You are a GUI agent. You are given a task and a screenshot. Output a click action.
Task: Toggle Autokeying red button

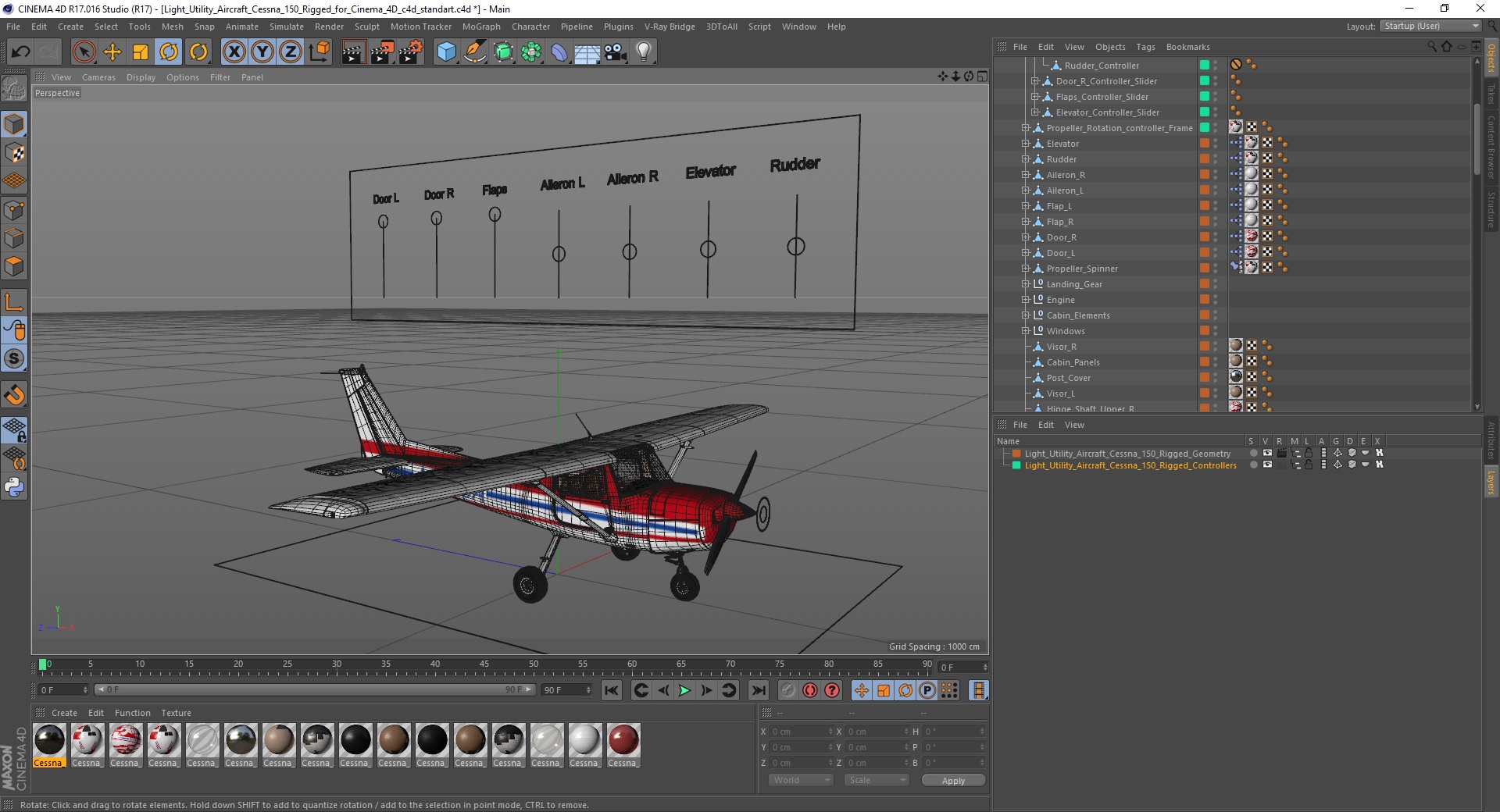click(810, 690)
